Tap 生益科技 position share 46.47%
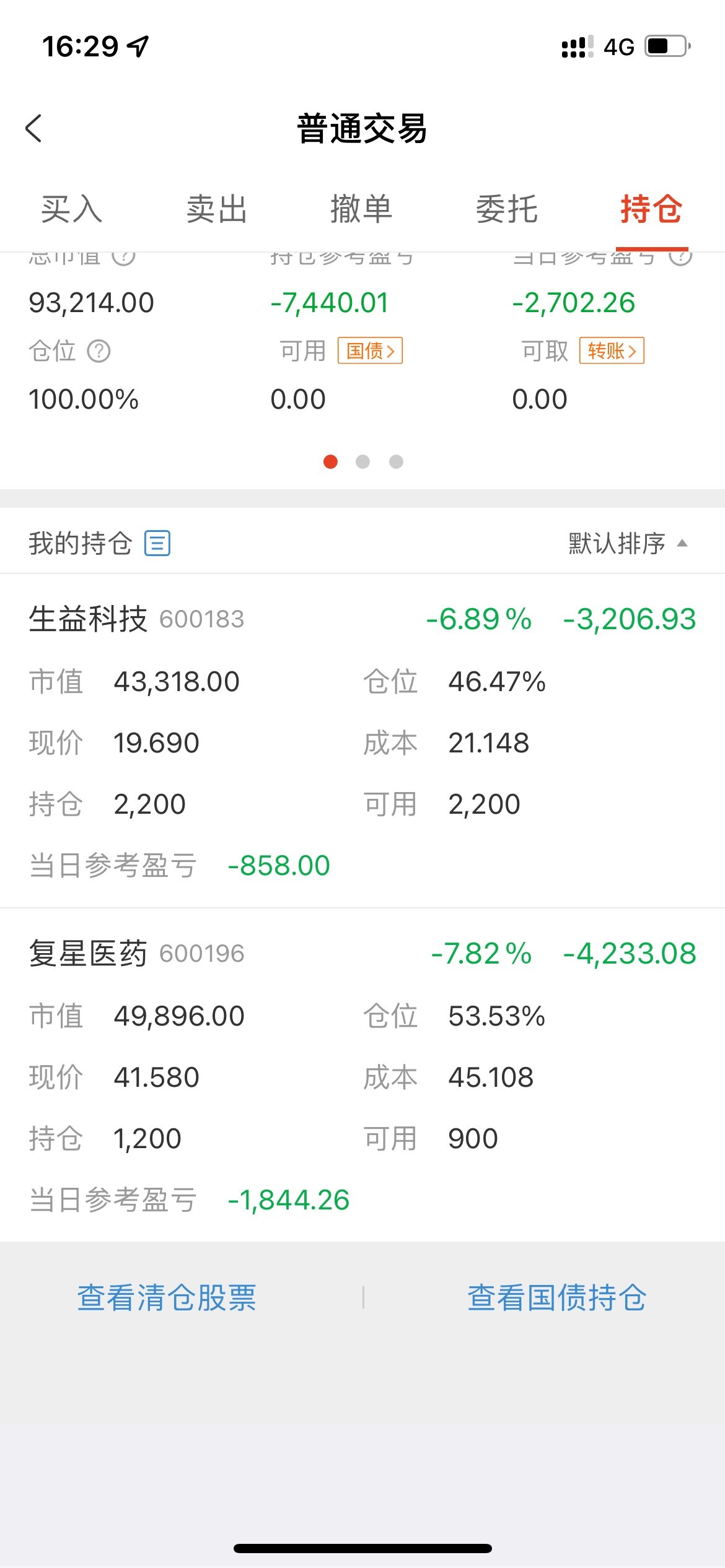 point(497,682)
